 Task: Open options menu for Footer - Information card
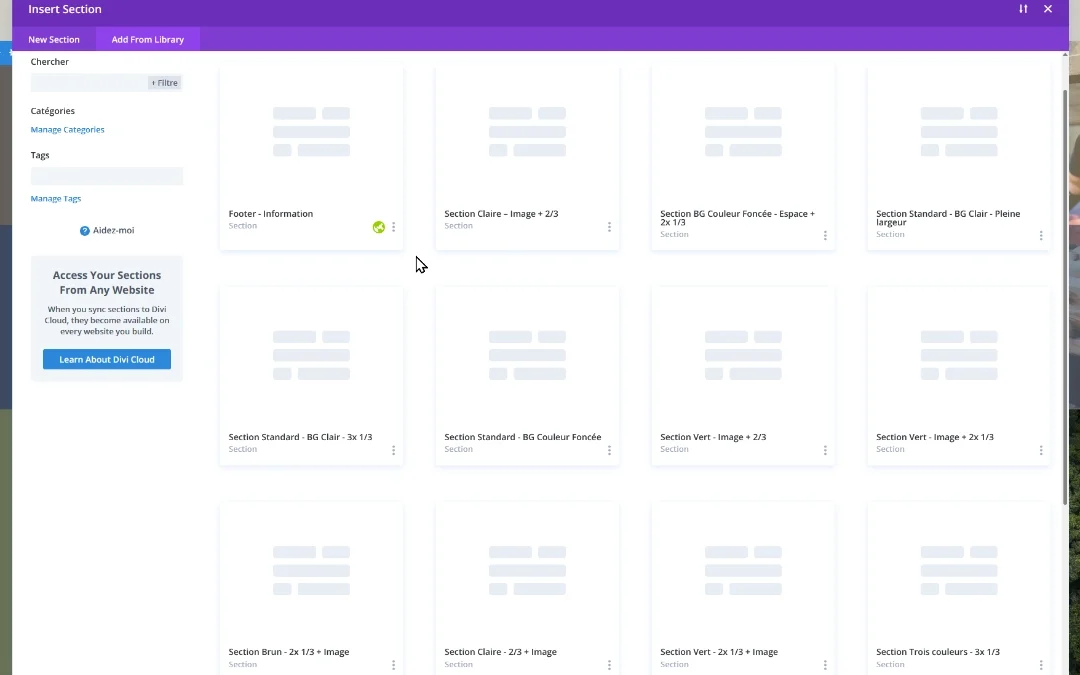394,227
